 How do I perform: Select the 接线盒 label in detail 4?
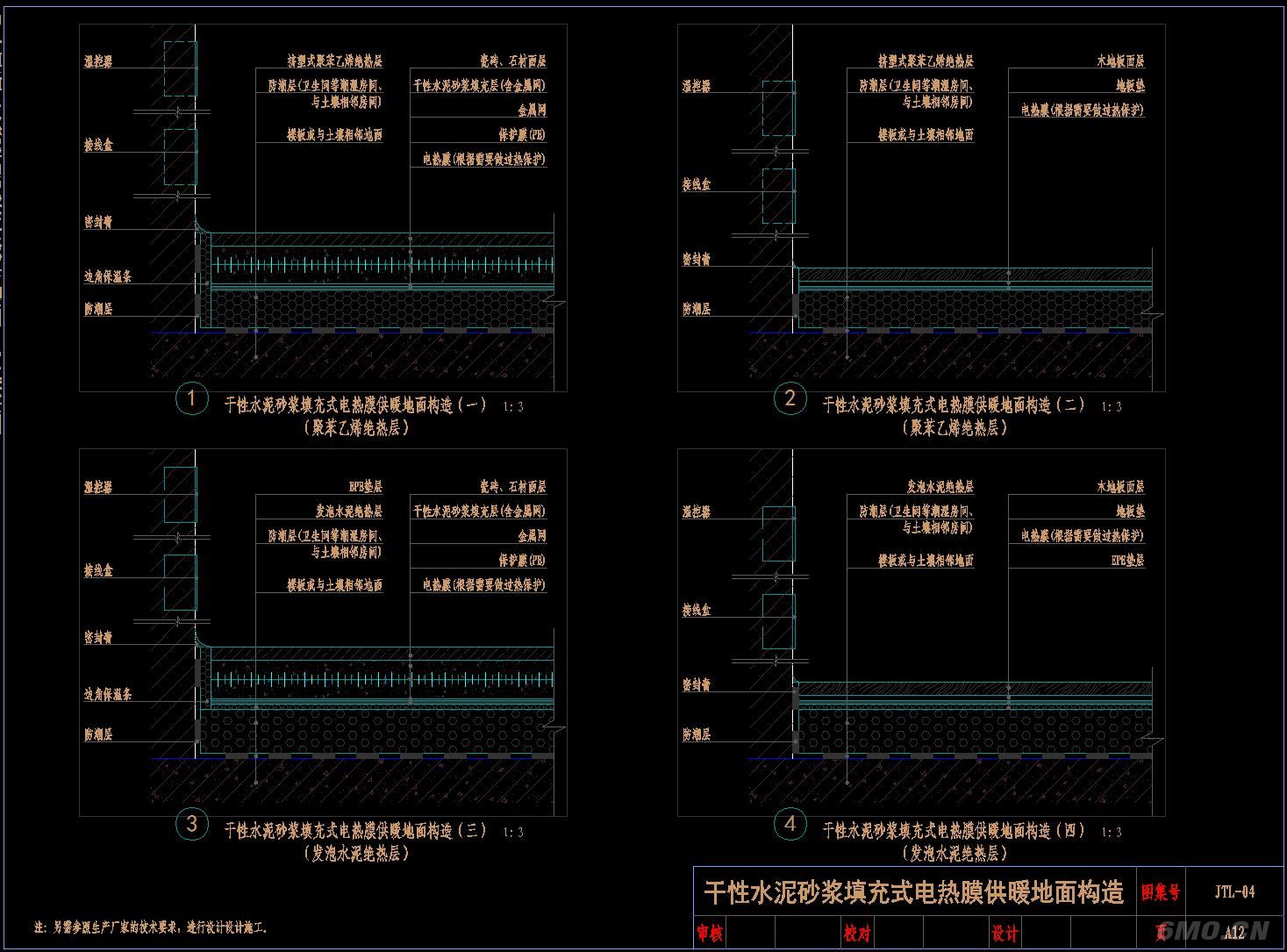tap(697, 611)
